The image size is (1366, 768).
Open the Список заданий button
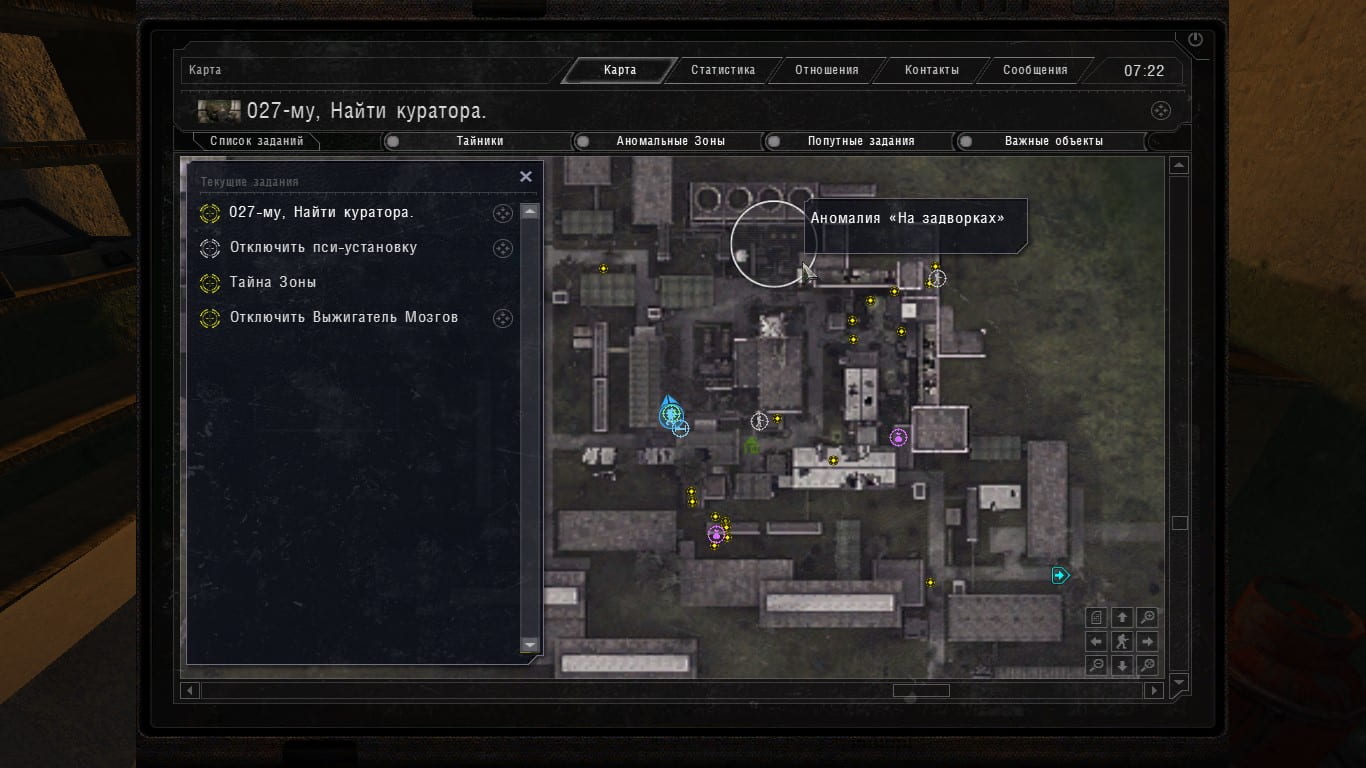pyautogui.click(x=257, y=141)
